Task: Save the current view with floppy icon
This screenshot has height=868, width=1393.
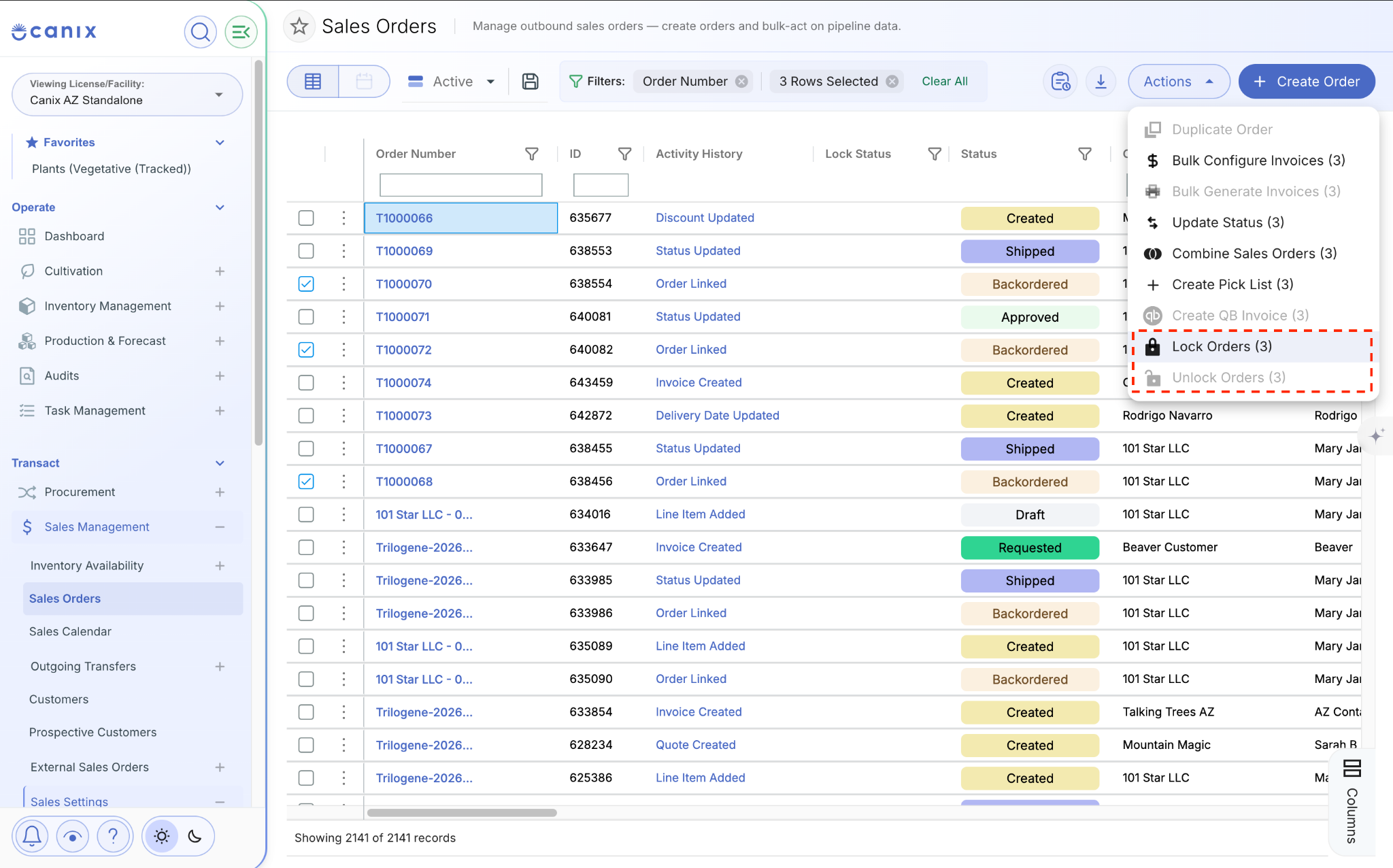Action: pos(530,82)
